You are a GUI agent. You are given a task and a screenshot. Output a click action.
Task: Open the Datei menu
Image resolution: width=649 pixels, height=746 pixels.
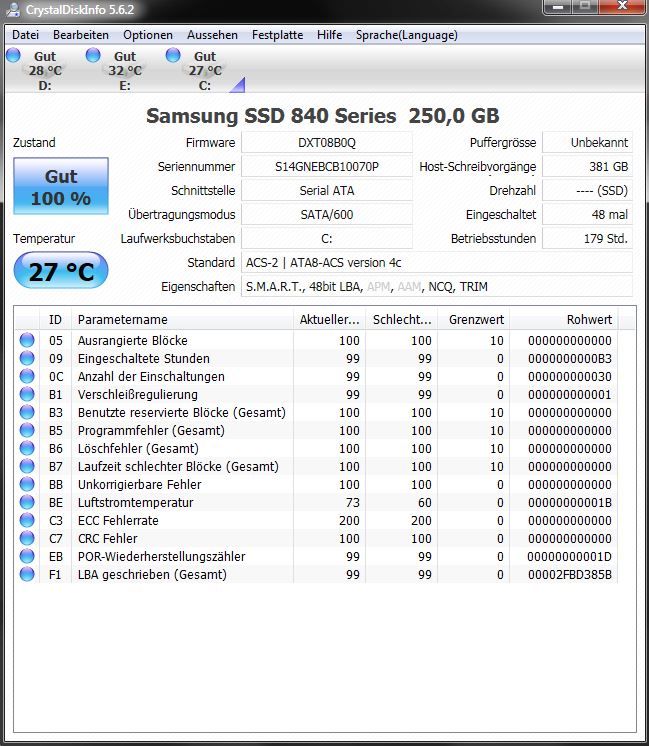click(x=26, y=35)
